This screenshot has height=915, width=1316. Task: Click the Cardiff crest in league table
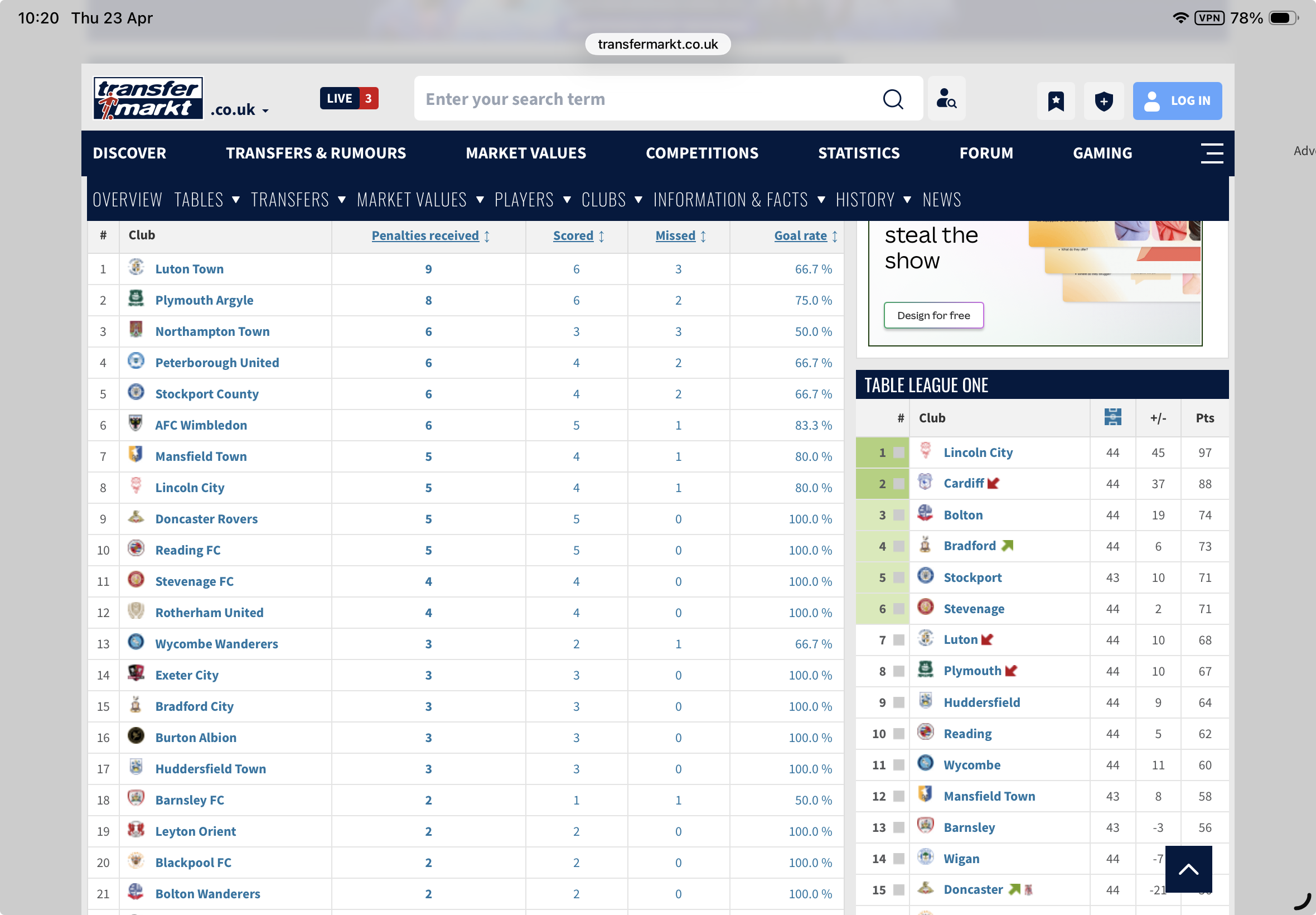tap(925, 481)
